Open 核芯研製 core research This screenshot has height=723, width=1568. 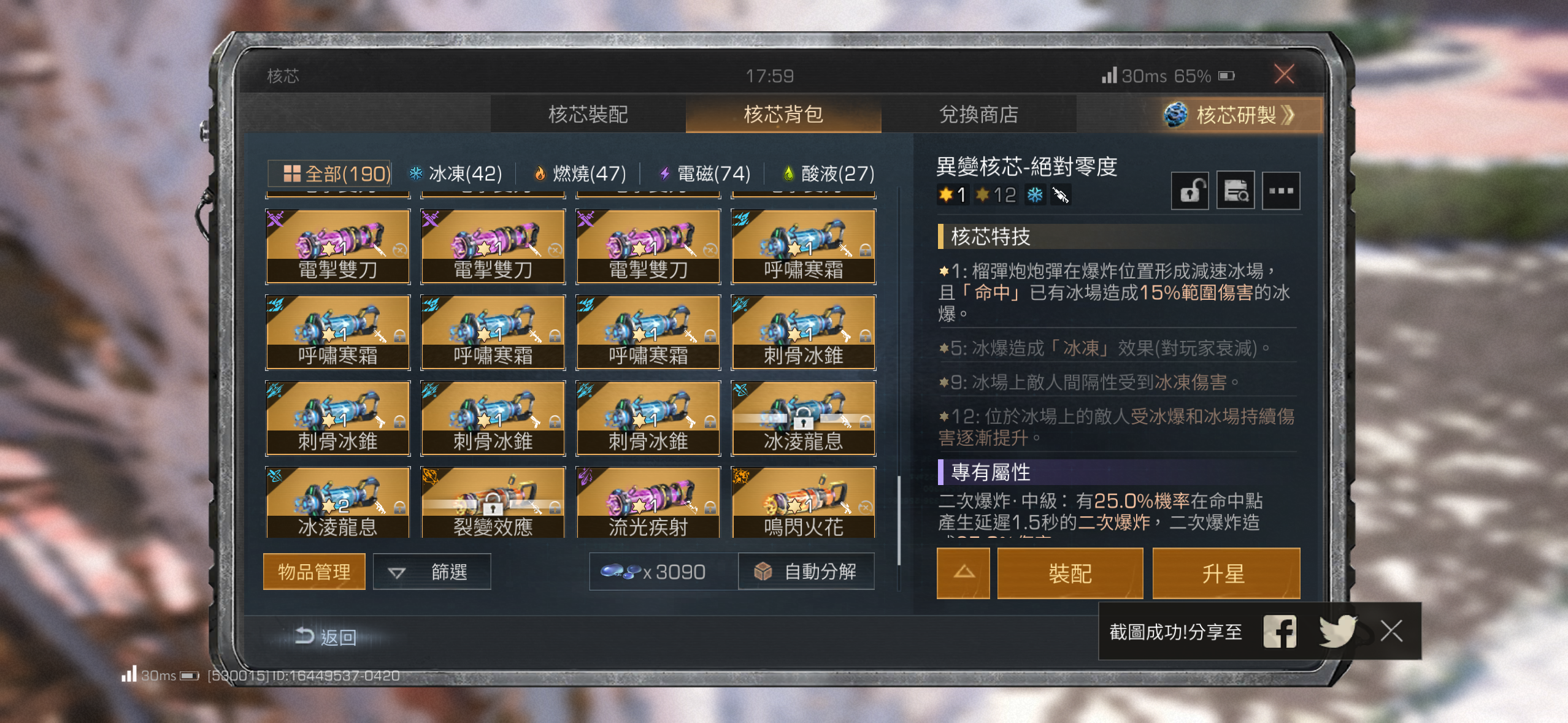[x=1231, y=115]
